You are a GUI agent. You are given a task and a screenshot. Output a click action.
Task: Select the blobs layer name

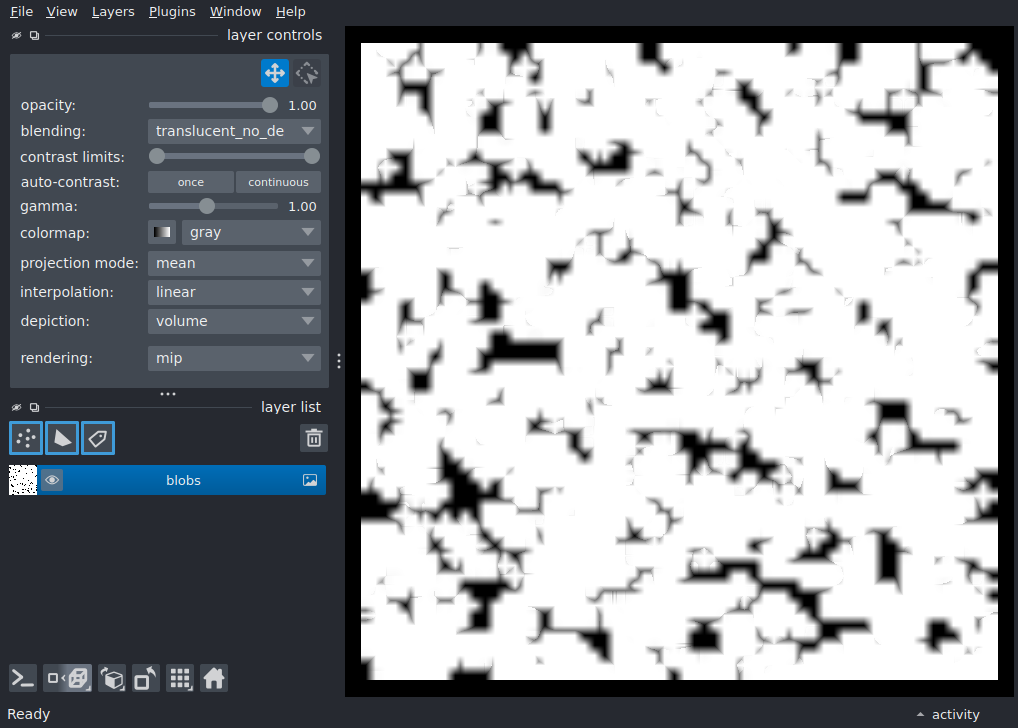pyautogui.click(x=183, y=480)
